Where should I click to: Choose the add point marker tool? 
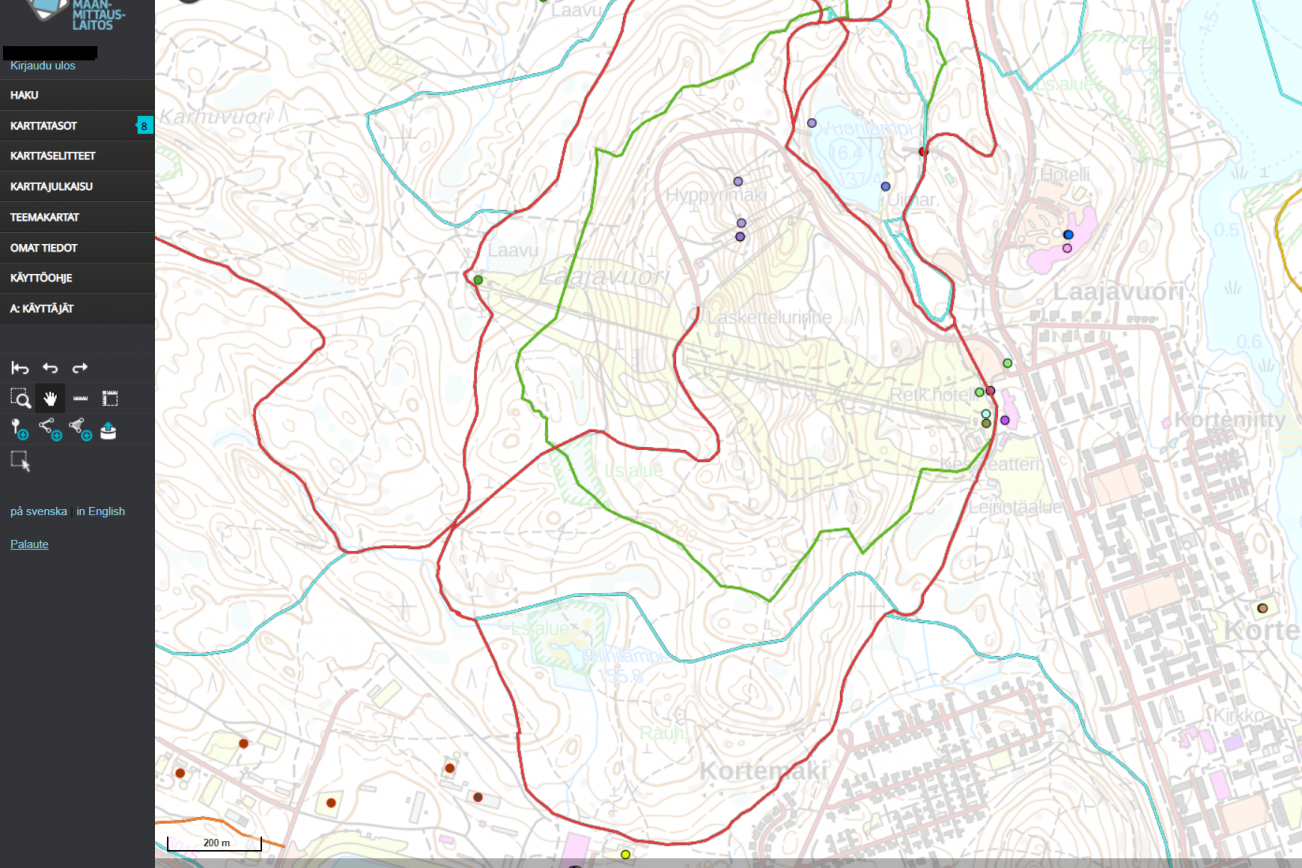click(x=19, y=429)
